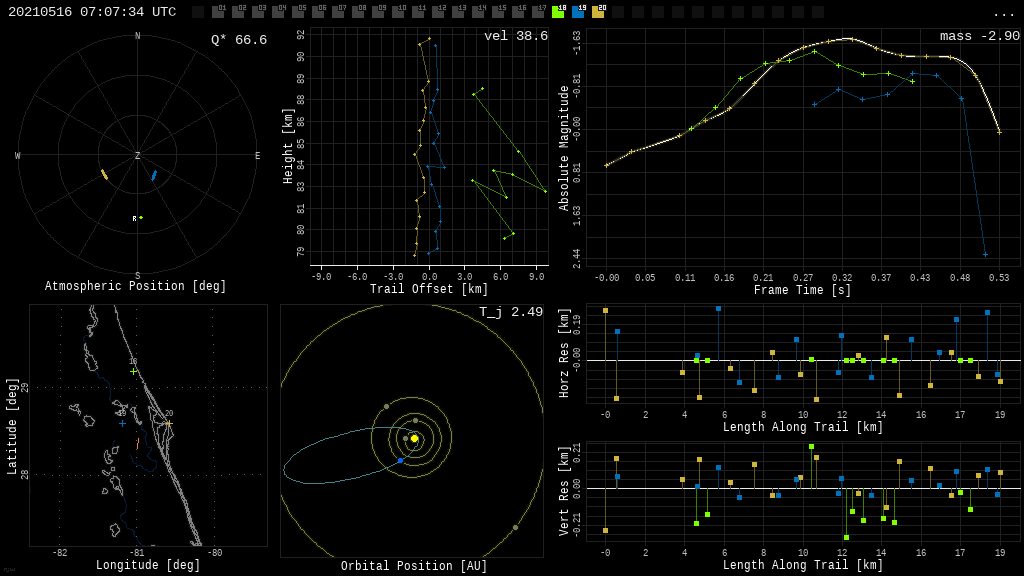The width and height of the screenshot is (1024, 576).
Task: Open the three-dots overflow menu
Action: [x=1002, y=14]
